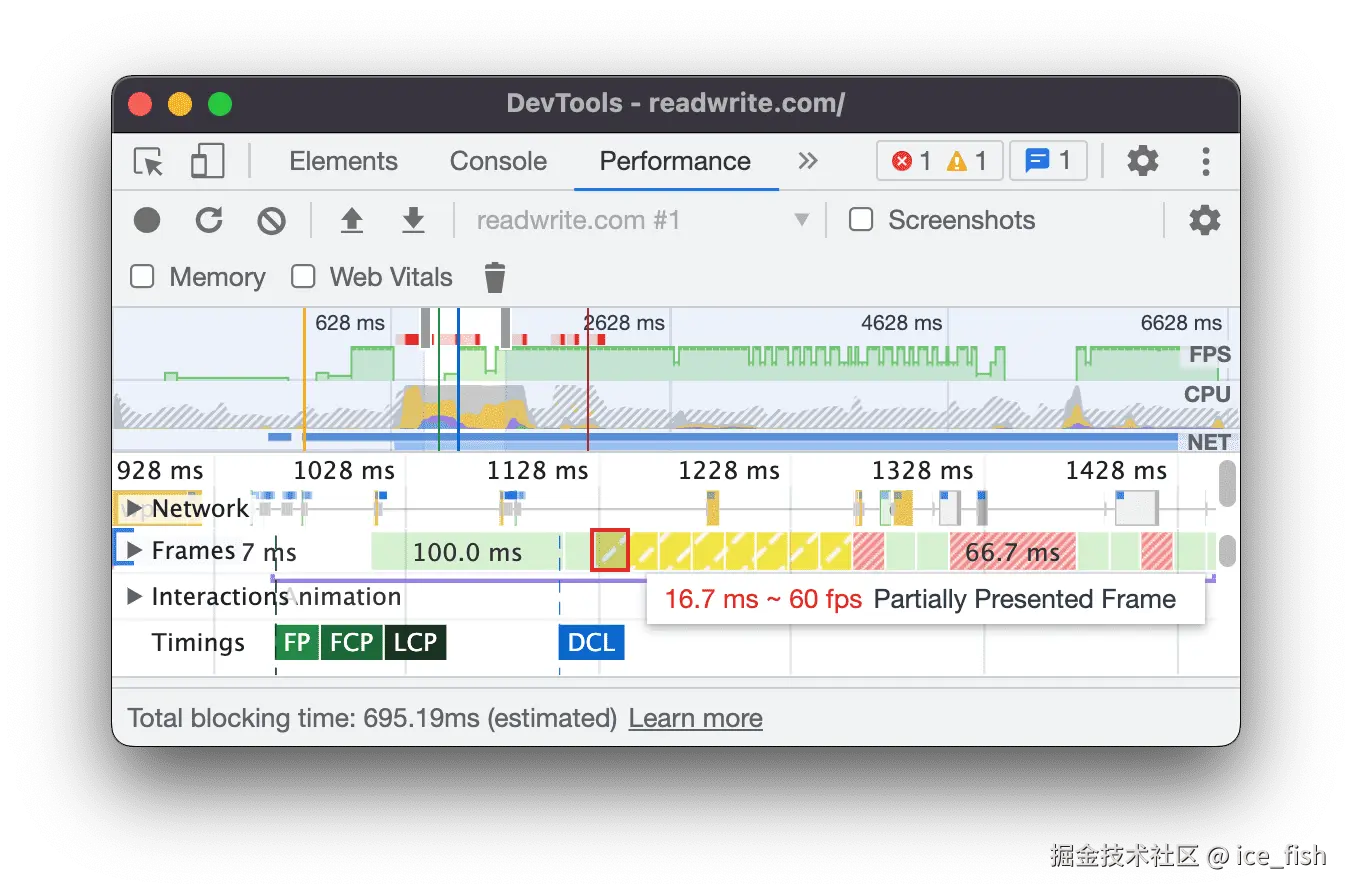This screenshot has width=1352, height=894.
Task: Open the Elements tab
Action: pos(343,161)
